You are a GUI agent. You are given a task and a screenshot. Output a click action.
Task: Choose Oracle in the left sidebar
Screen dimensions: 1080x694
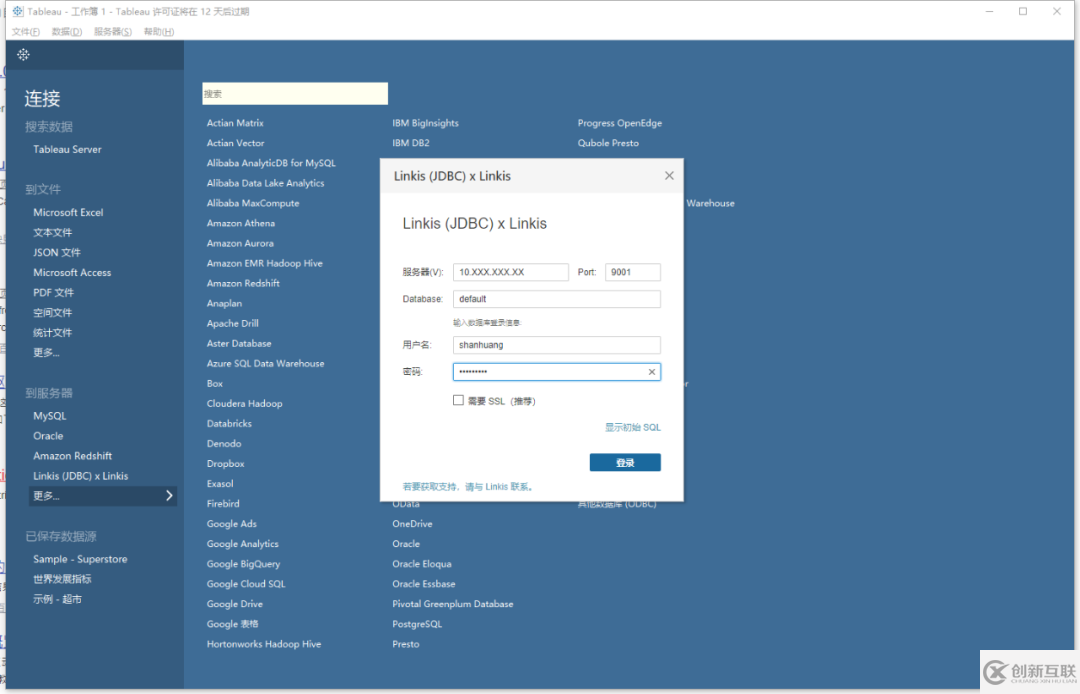(48, 436)
